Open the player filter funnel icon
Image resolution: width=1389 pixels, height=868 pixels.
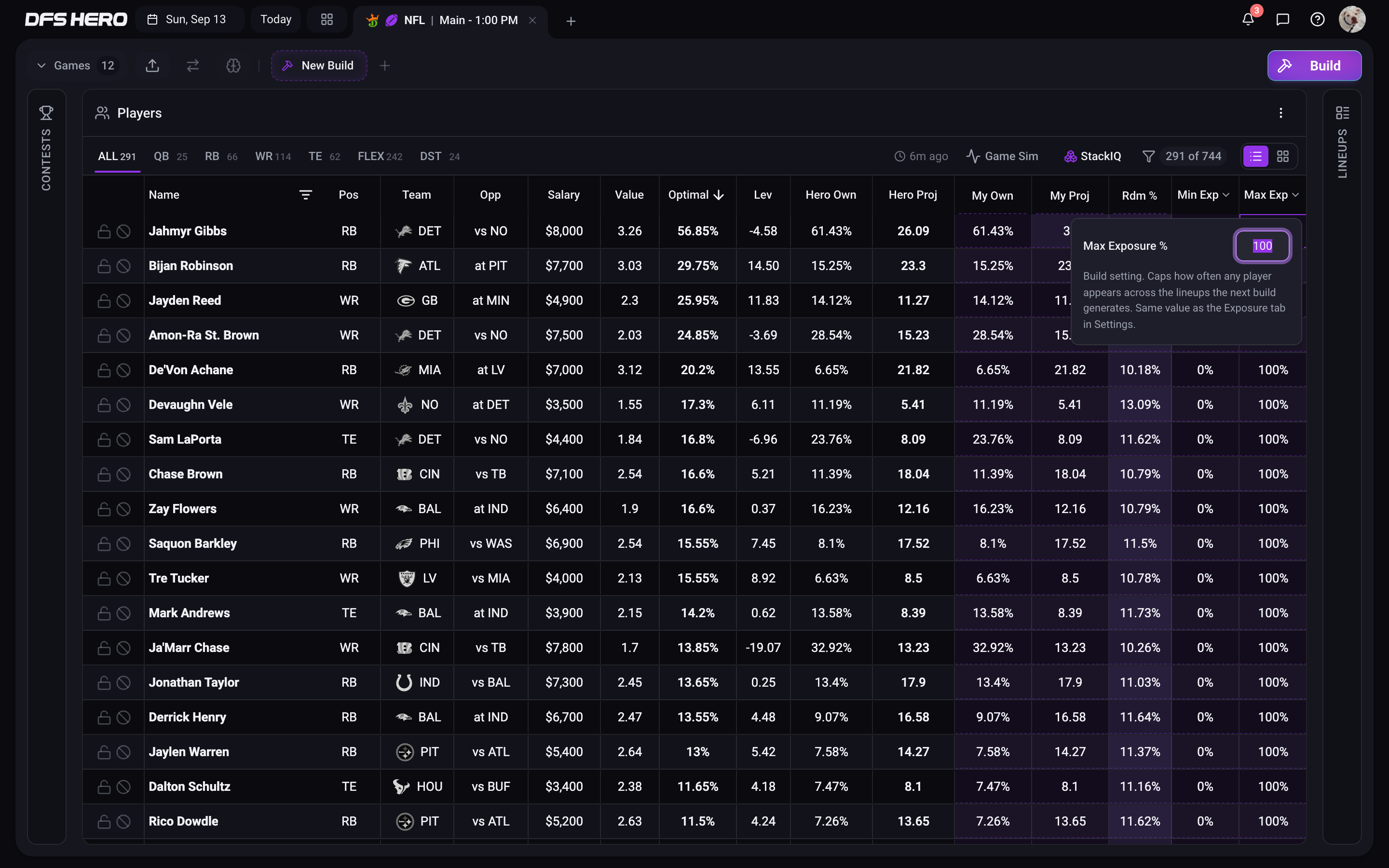(x=1148, y=156)
